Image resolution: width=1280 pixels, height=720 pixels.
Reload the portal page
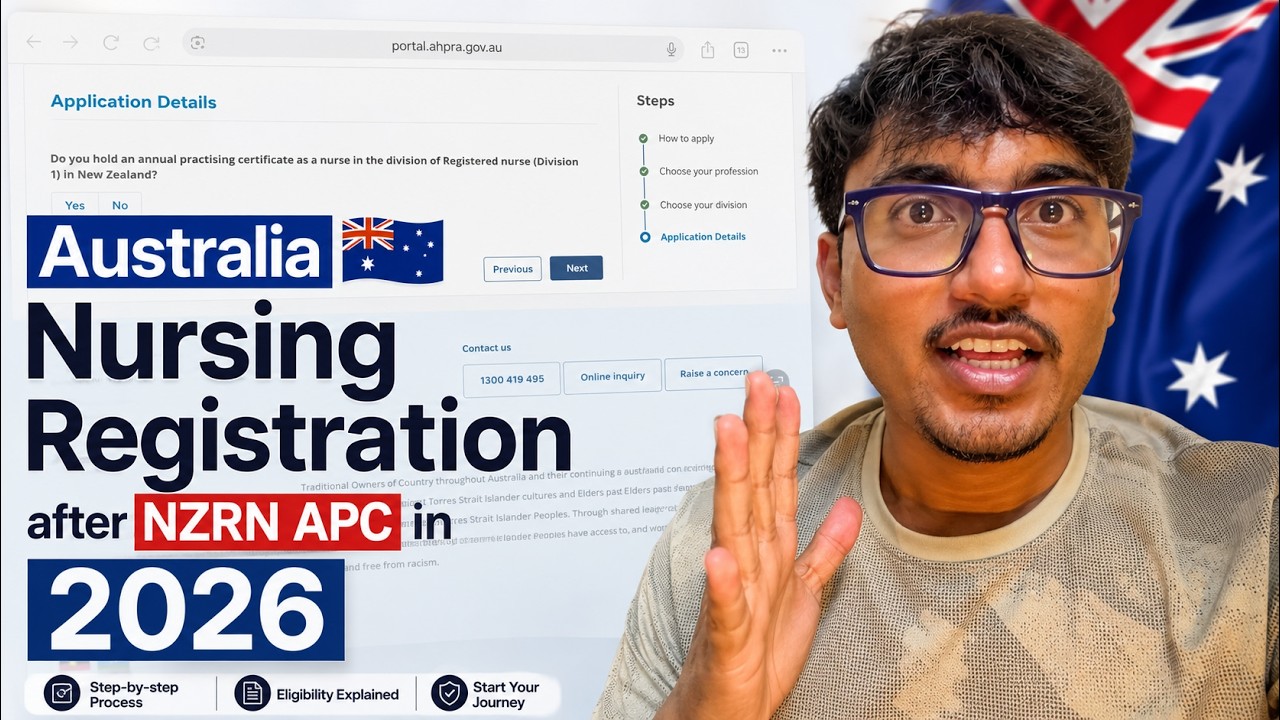111,42
